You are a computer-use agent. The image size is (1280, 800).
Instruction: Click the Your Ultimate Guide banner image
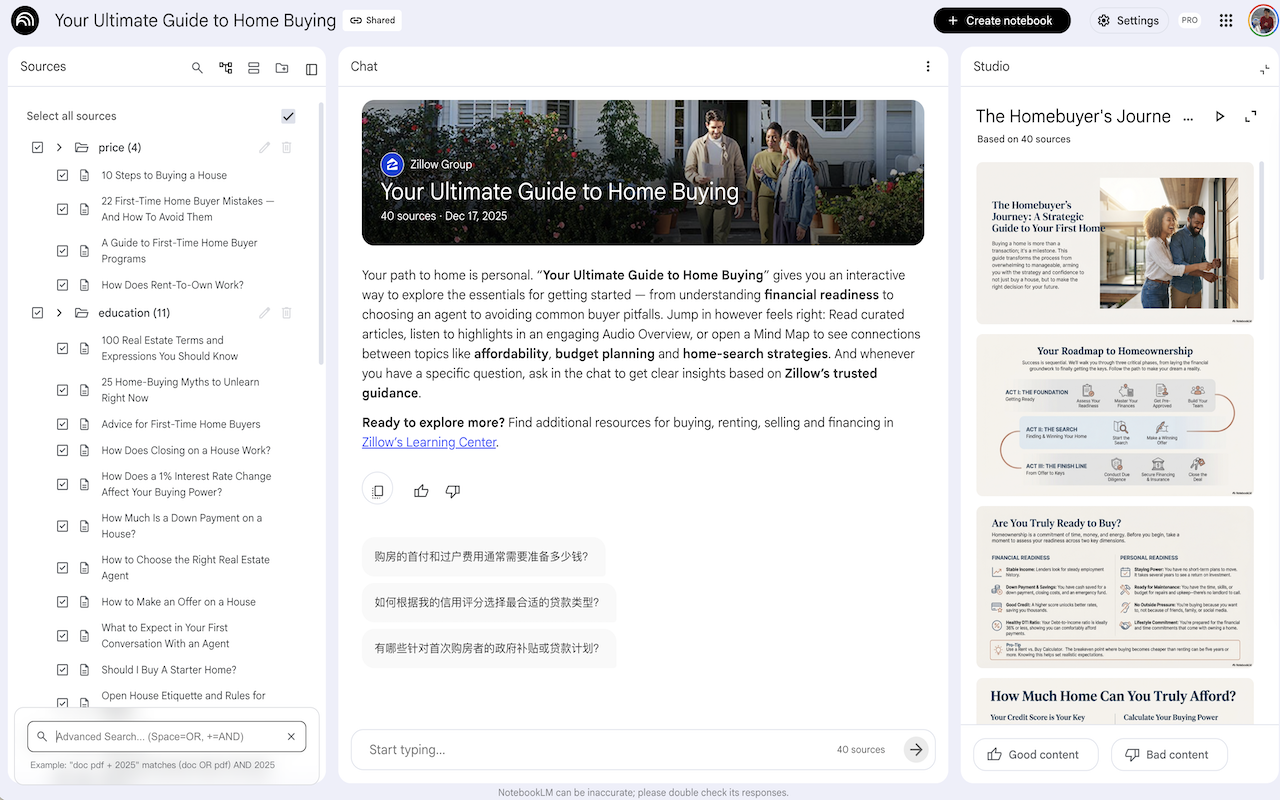pyautogui.click(x=643, y=172)
